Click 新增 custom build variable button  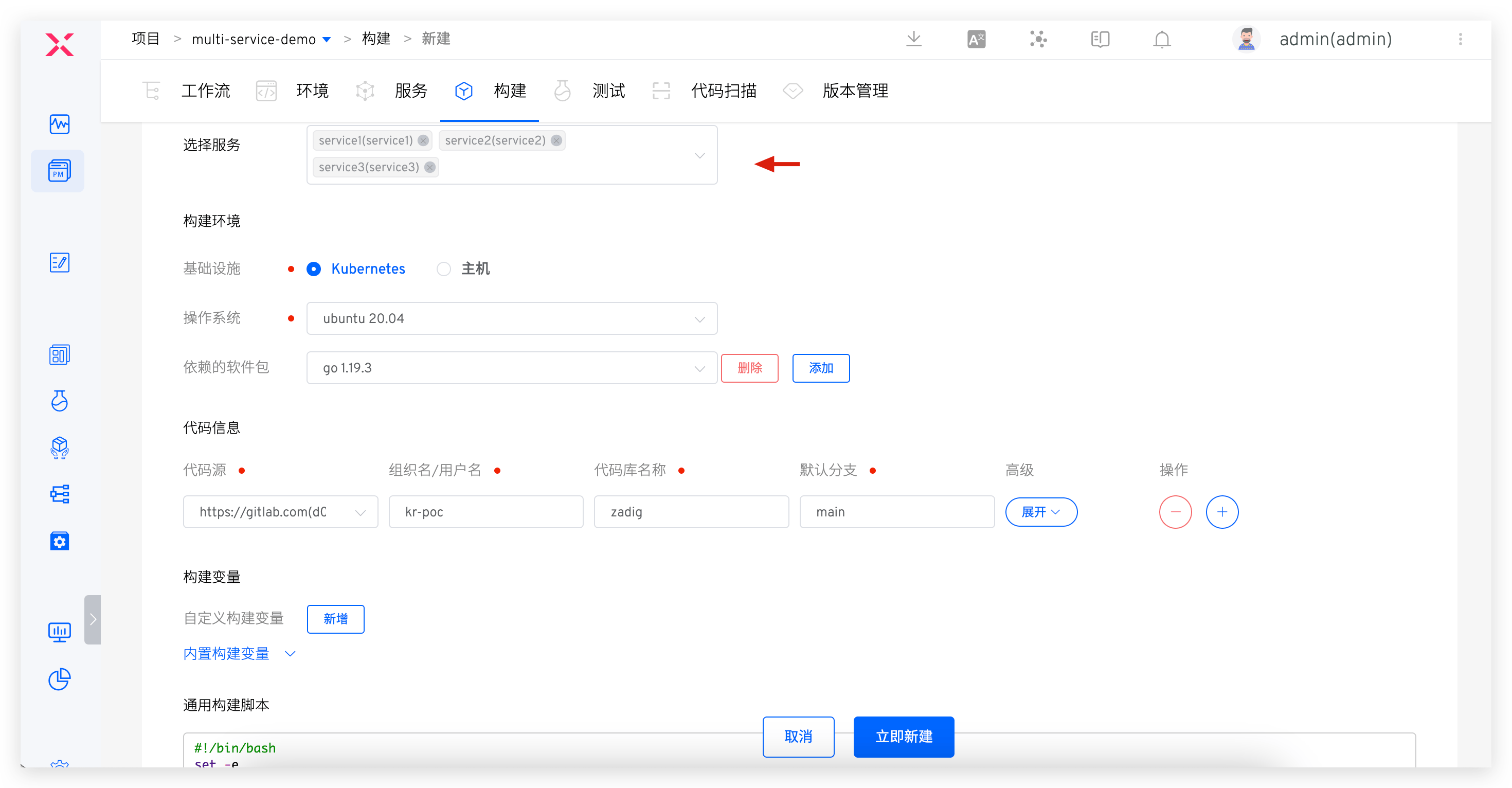click(335, 619)
